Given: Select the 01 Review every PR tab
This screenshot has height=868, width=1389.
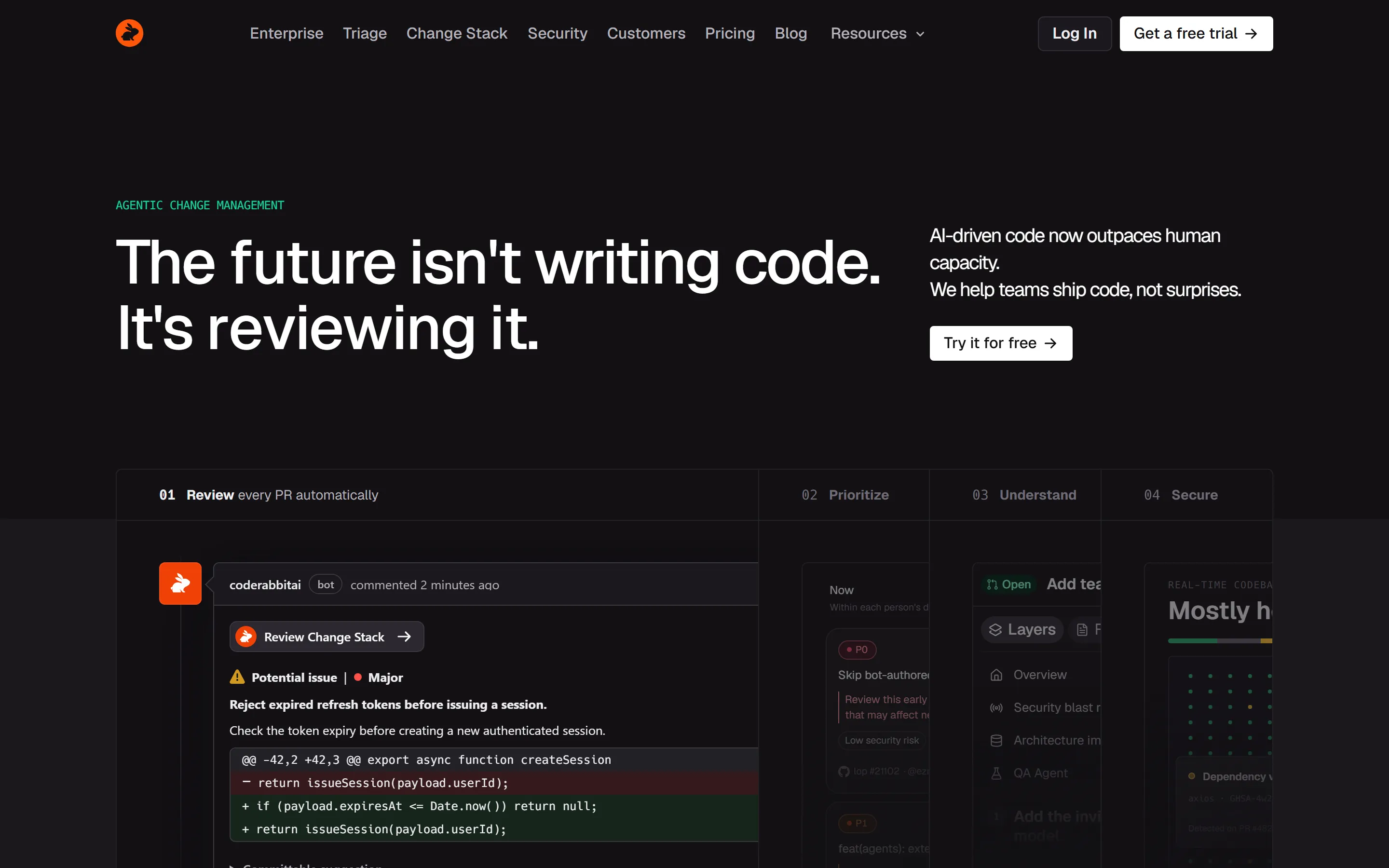Looking at the screenshot, I should coord(437,495).
